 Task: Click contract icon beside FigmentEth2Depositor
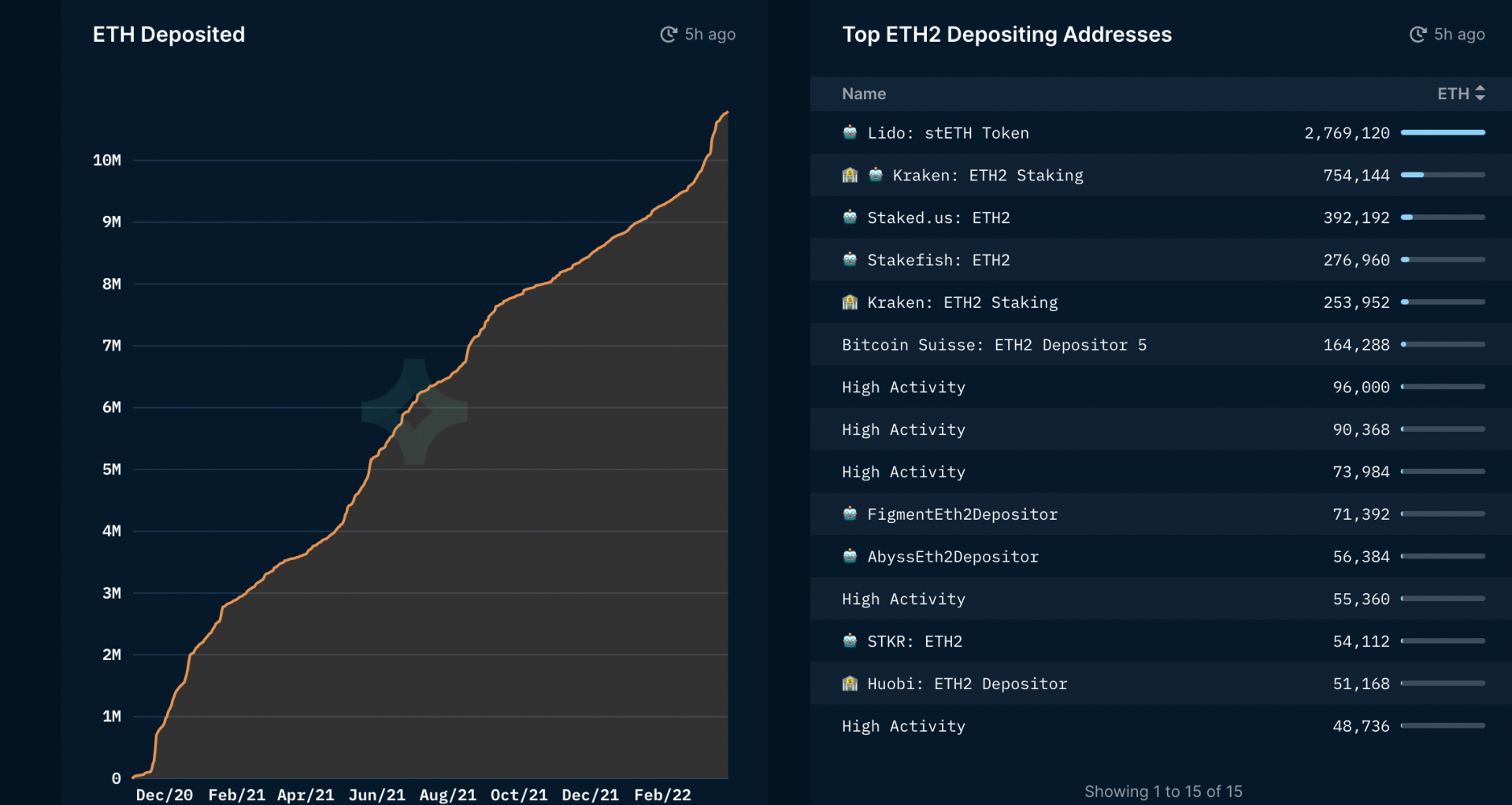[850, 514]
